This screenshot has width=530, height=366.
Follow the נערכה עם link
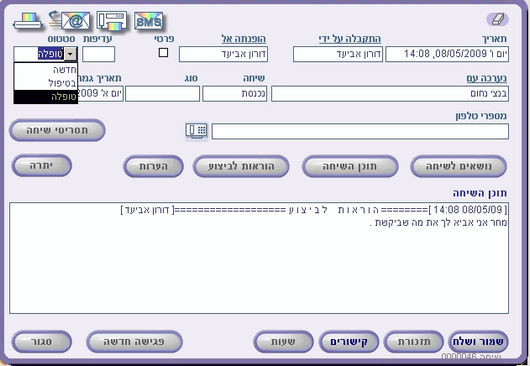coord(487,78)
